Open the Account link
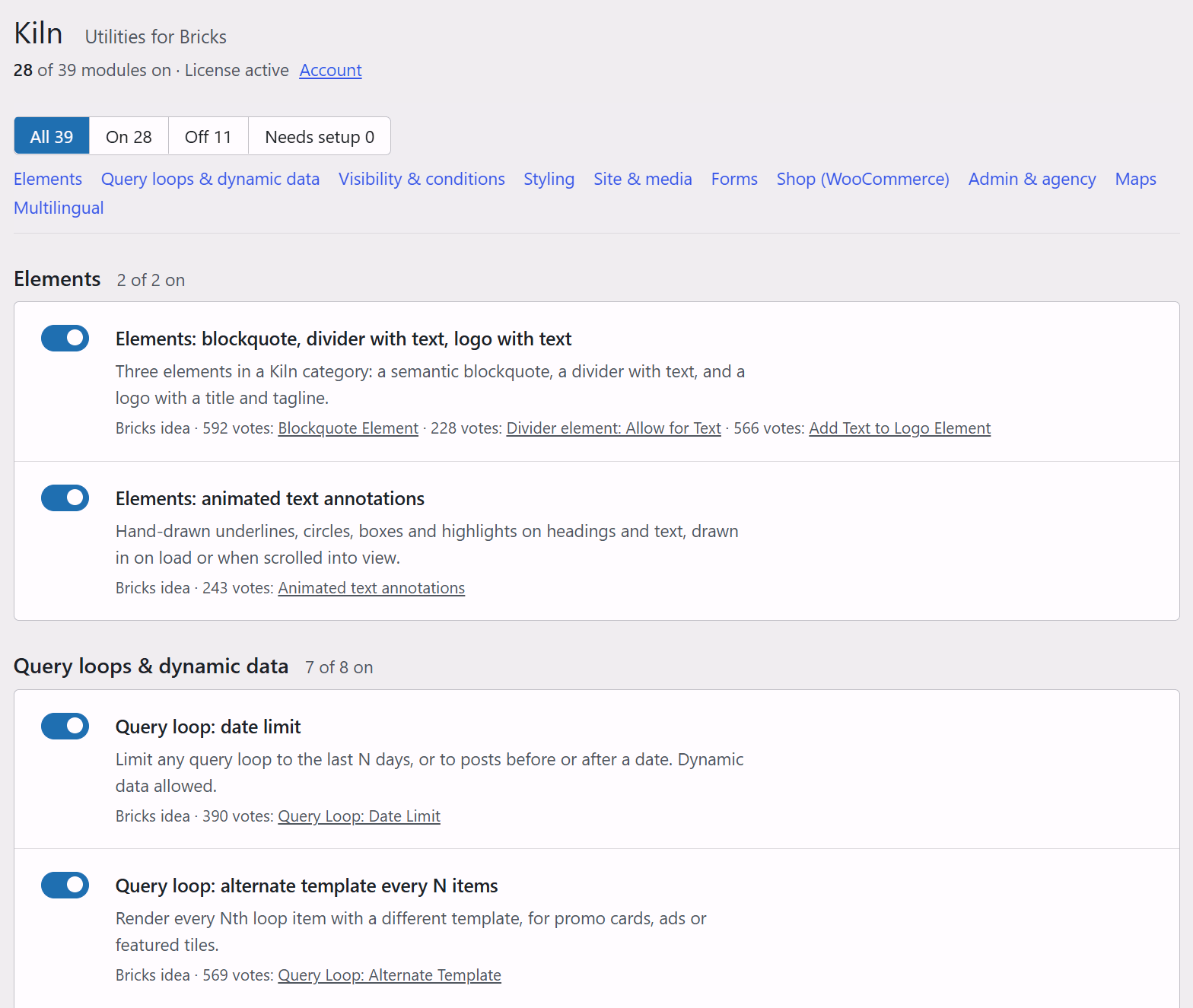This screenshot has height=1008, width=1193. [x=330, y=70]
